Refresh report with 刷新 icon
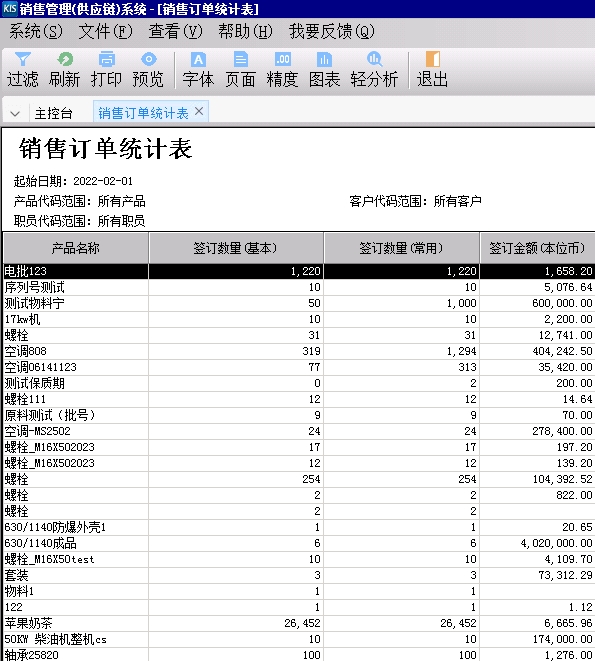 tap(64, 70)
